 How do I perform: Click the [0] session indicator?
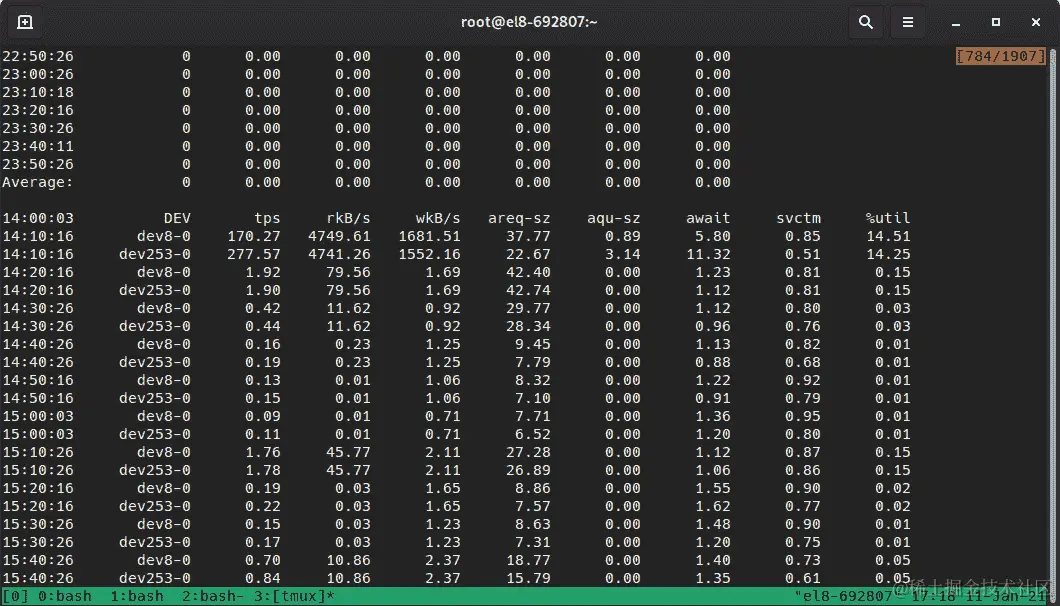pyautogui.click(x=15, y=596)
